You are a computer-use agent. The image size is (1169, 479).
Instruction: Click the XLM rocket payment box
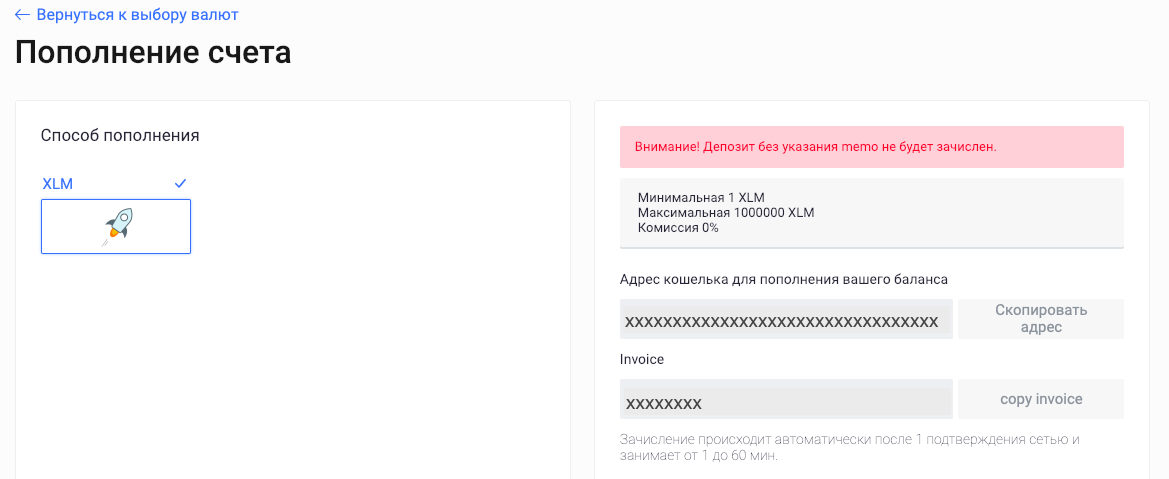116,226
